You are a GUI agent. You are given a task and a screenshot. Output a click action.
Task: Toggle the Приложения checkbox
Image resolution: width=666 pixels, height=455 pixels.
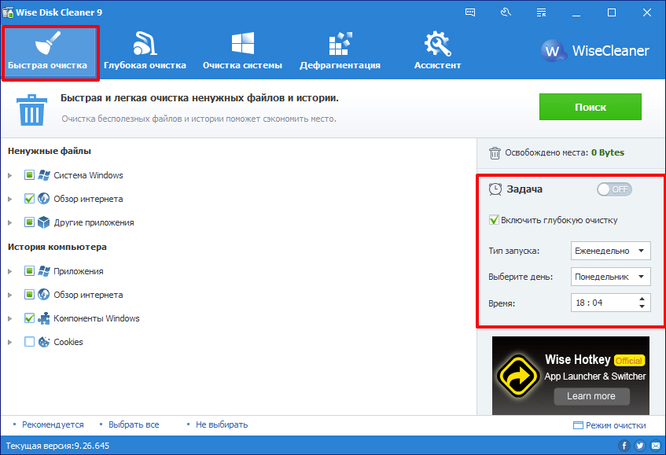[29, 271]
